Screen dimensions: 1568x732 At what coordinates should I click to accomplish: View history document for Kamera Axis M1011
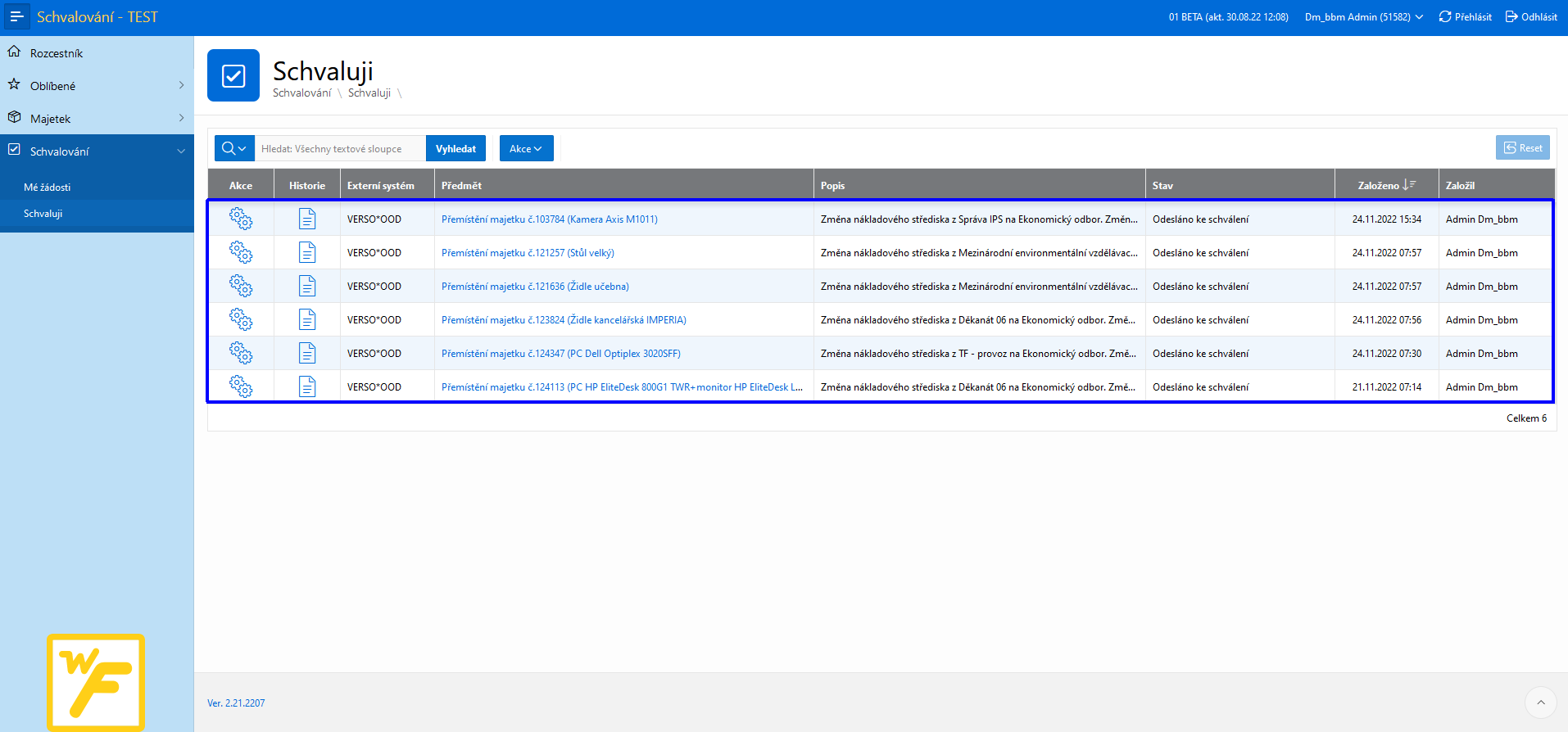point(307,219)
